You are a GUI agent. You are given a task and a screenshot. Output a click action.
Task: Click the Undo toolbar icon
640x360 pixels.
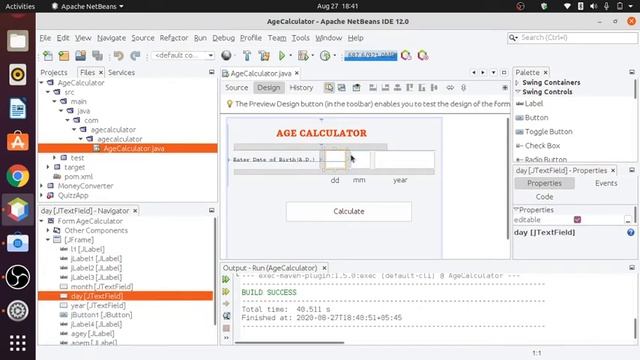(x=118, y=56)
